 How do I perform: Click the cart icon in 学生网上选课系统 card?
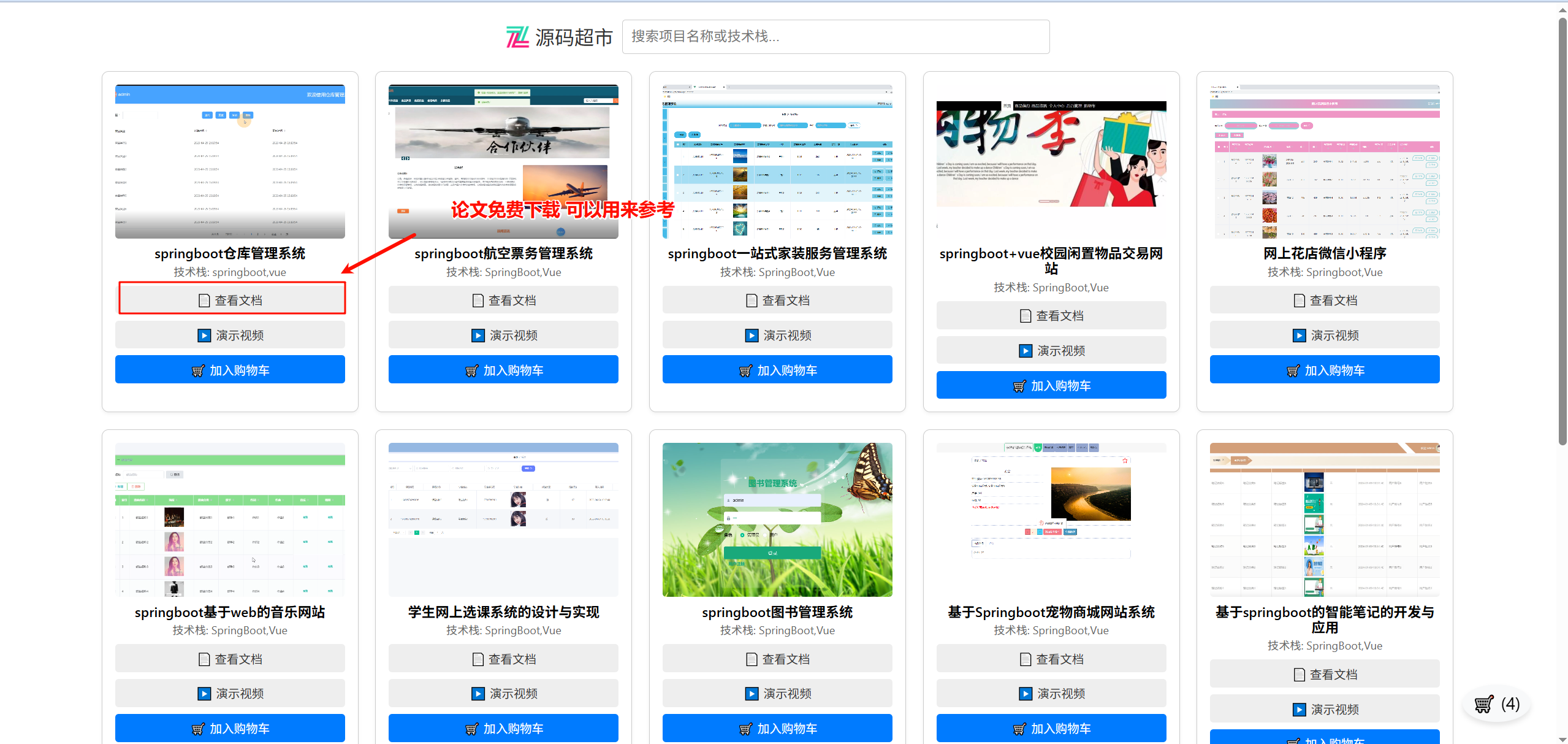pyautogui.click(x=471, y=729)
